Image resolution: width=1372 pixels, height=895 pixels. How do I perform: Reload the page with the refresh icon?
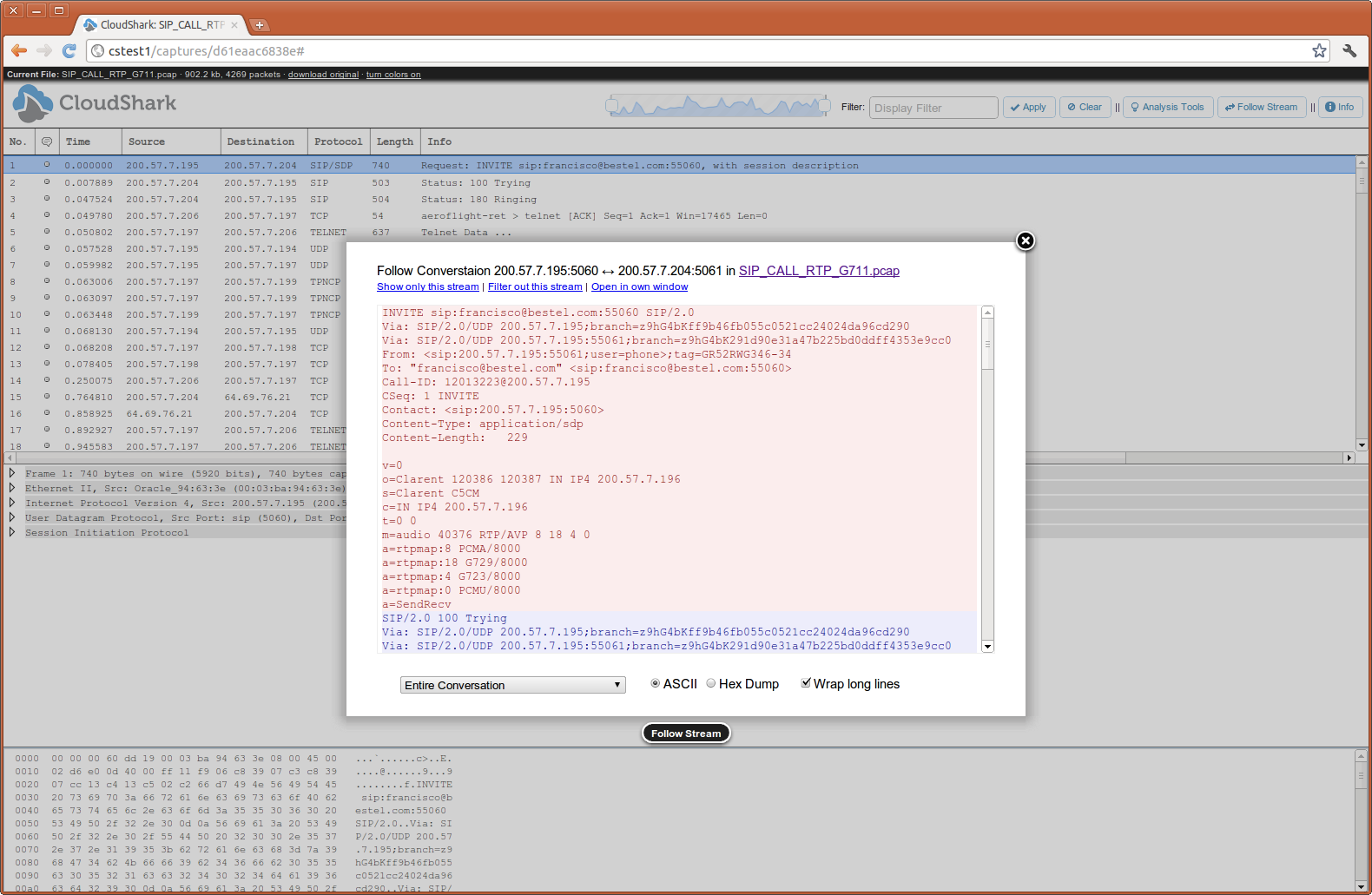click(69, 51)
